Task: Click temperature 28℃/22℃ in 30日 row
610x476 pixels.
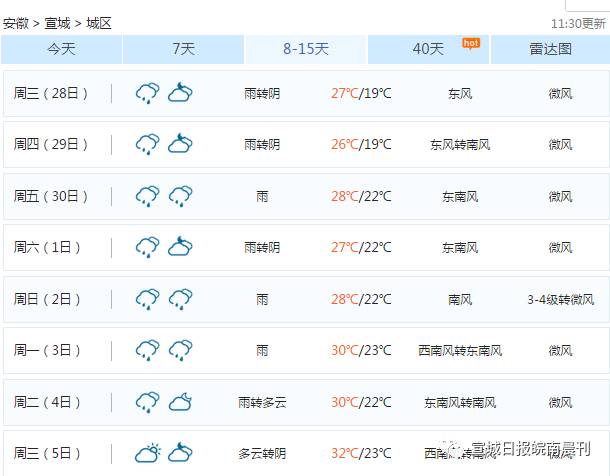Action: click(x=361, y=196)
